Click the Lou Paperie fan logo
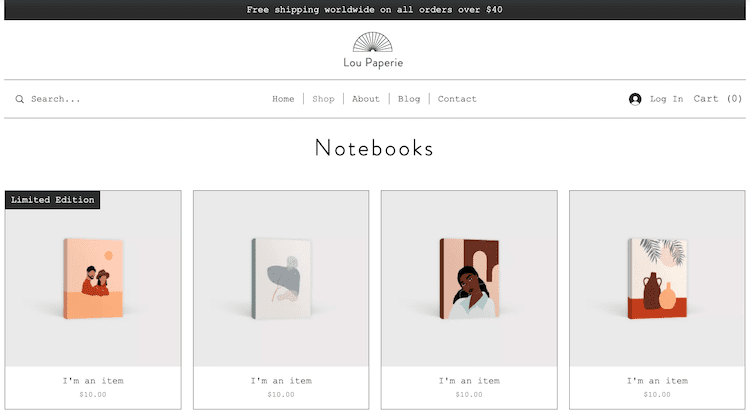Screen dimensions: 750x413 (x=373, y=42)
